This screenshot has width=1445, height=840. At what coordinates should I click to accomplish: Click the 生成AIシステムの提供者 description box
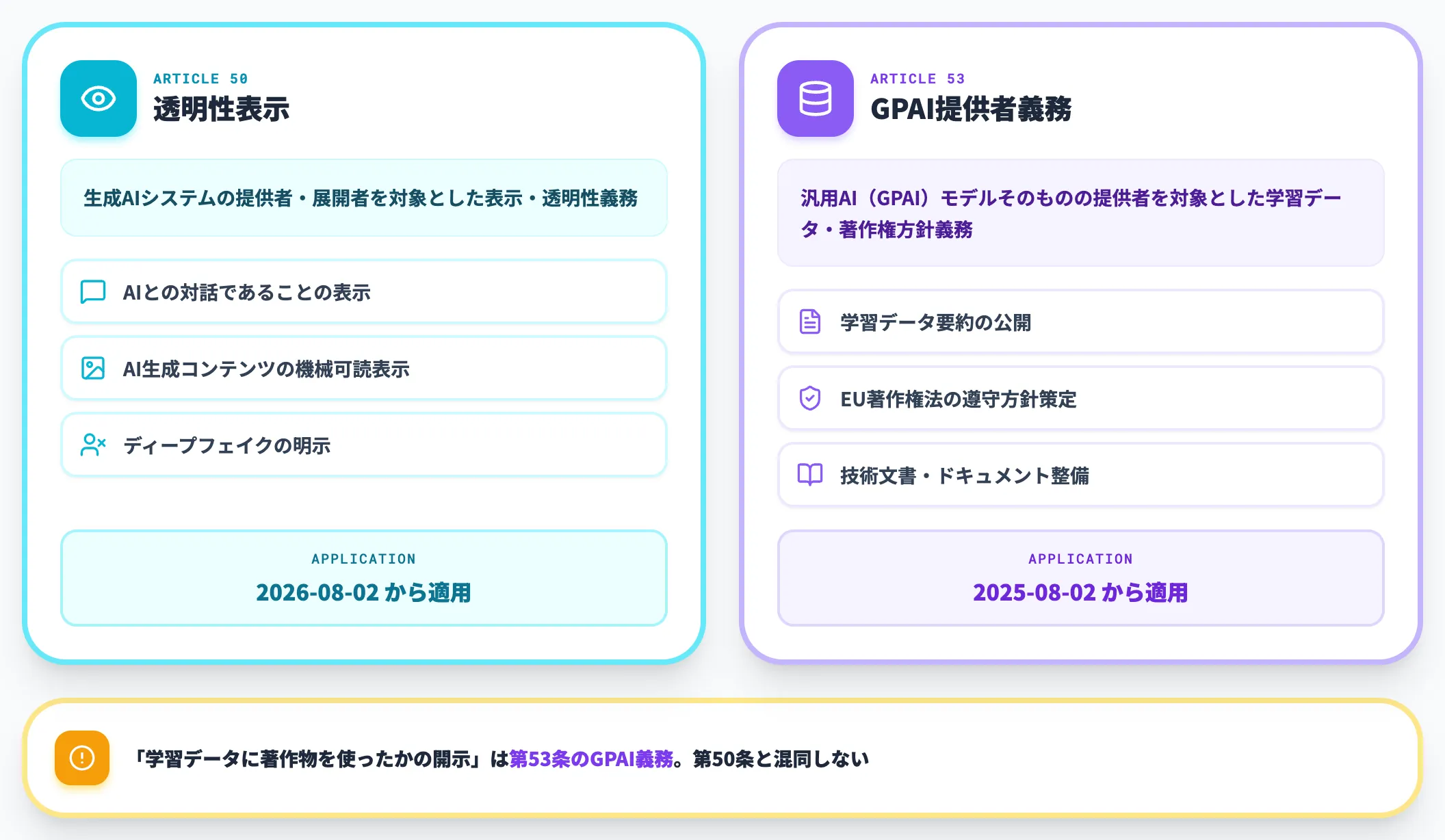pos(364,198)
